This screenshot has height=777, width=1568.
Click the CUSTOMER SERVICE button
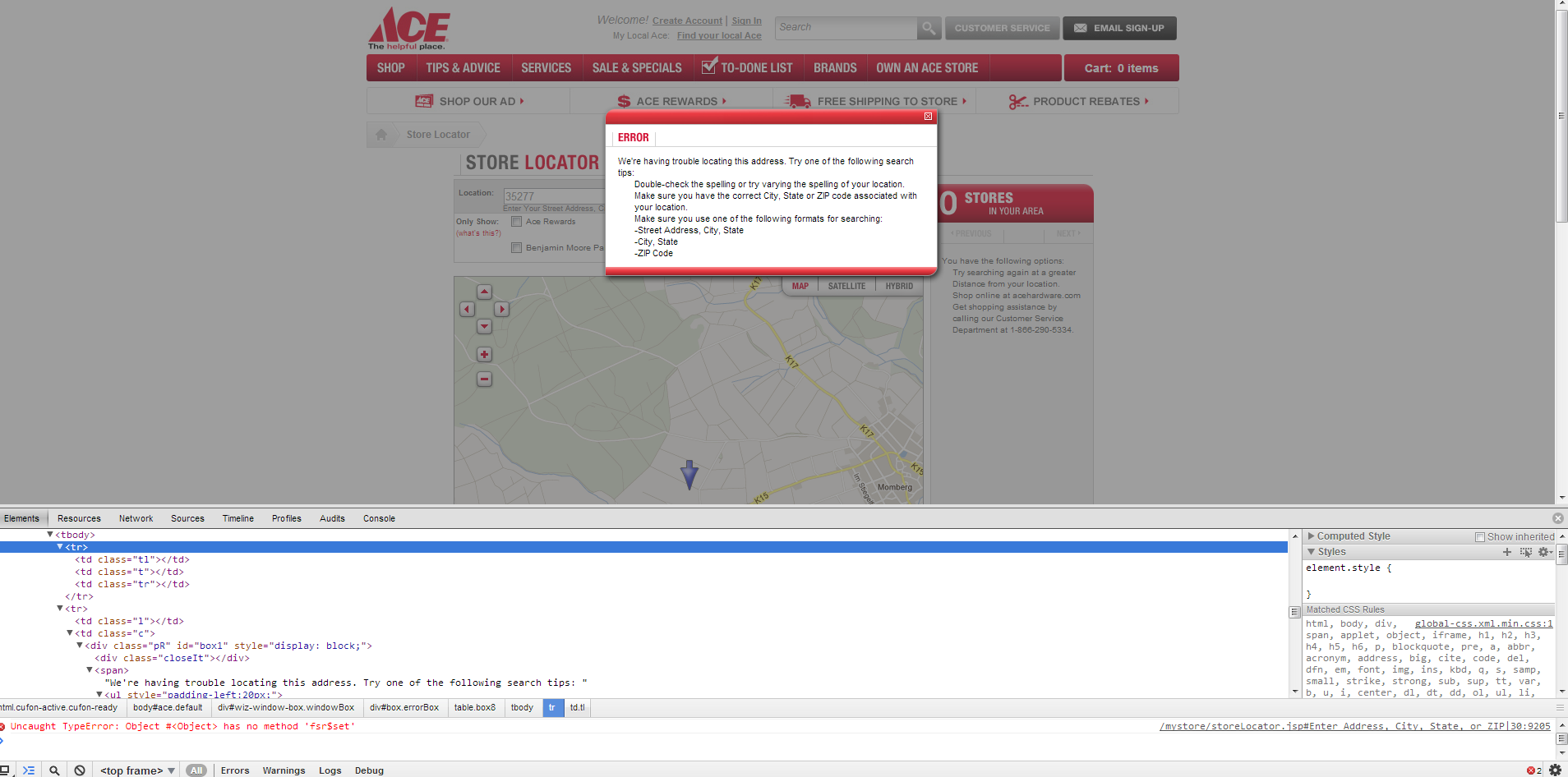[1002, 28]
